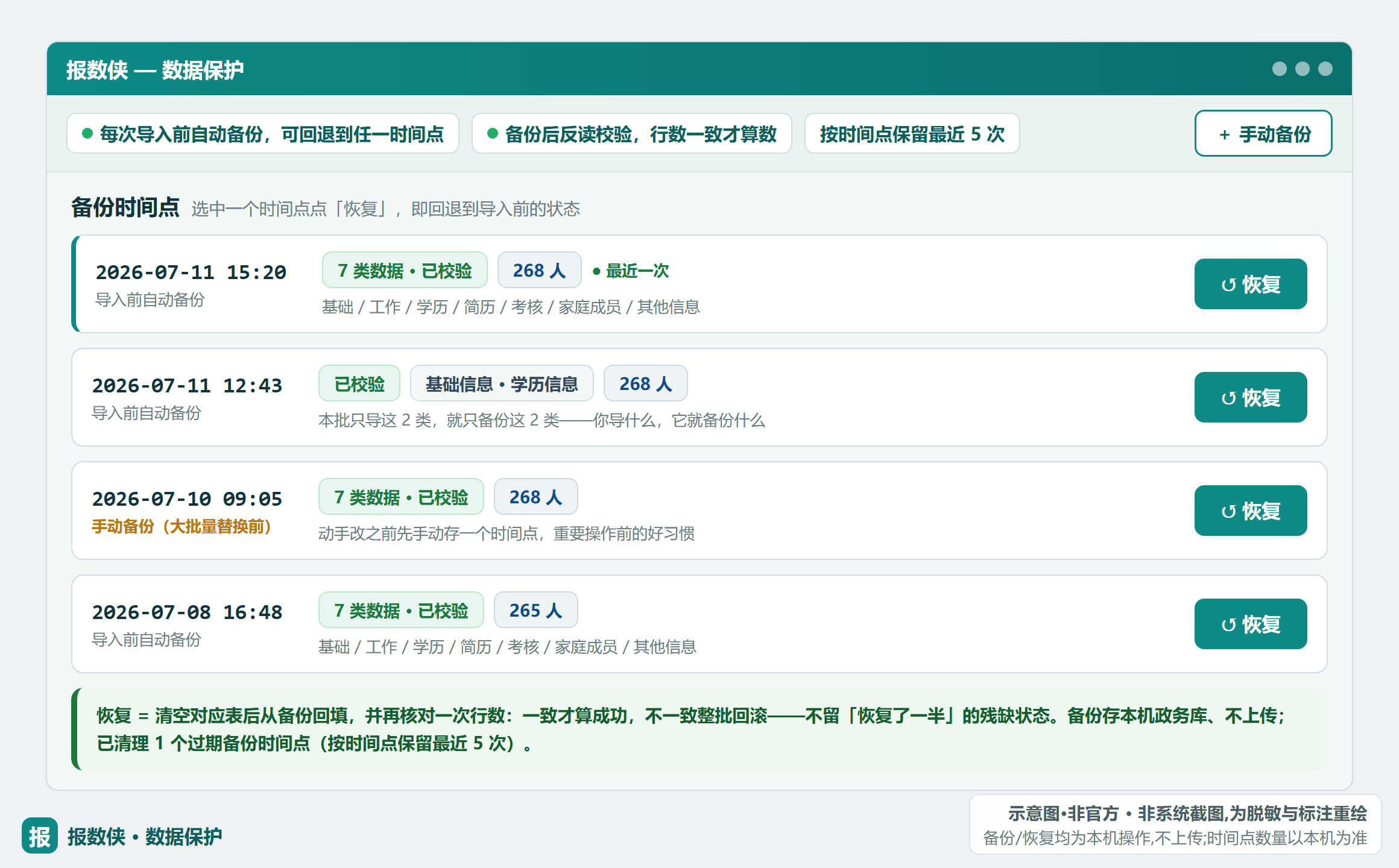Click the 导入前自动备份 label under 12:43

(x=147, y=413)
